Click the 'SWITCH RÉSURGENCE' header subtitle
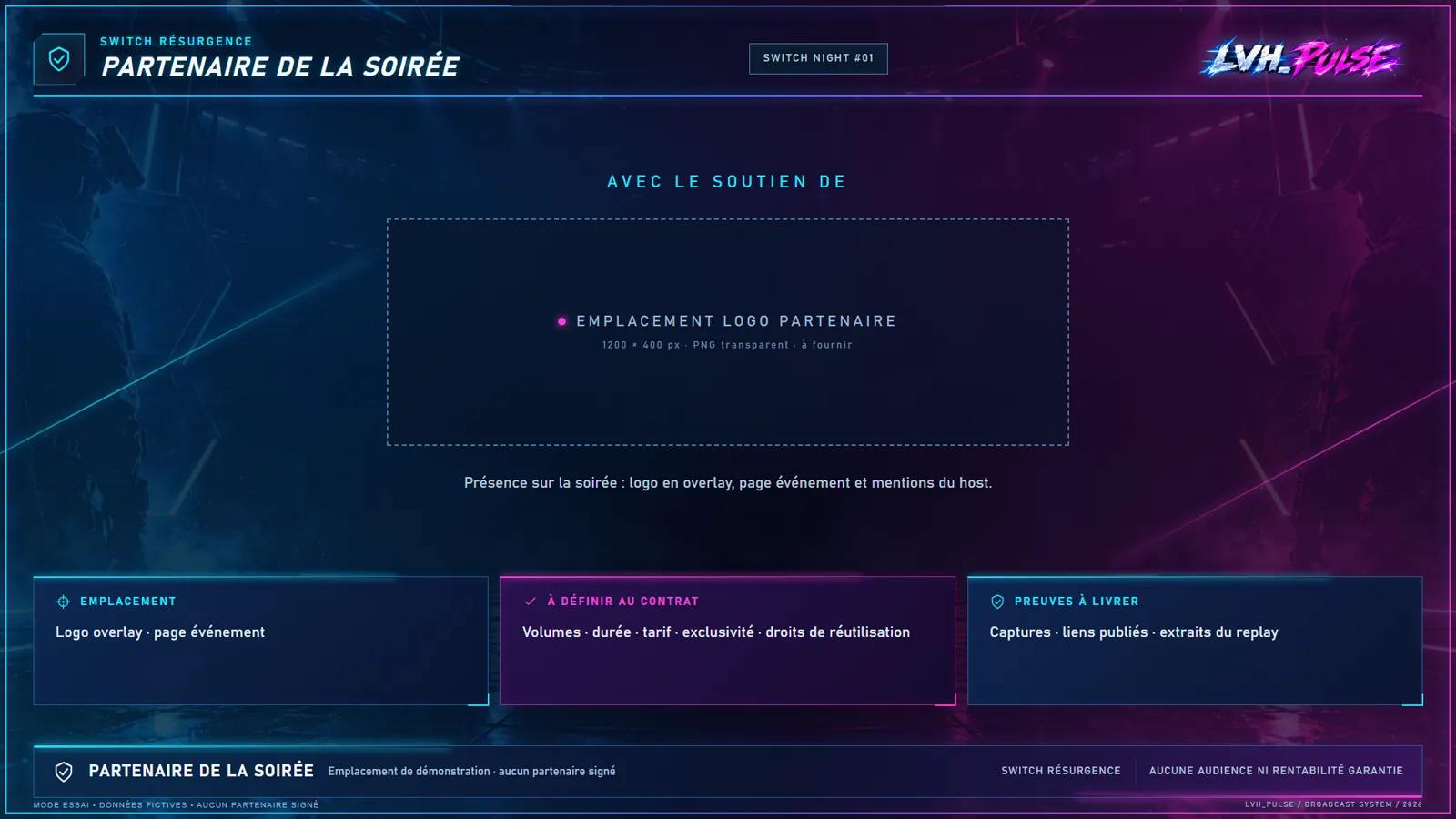 (x=176, y=42)
